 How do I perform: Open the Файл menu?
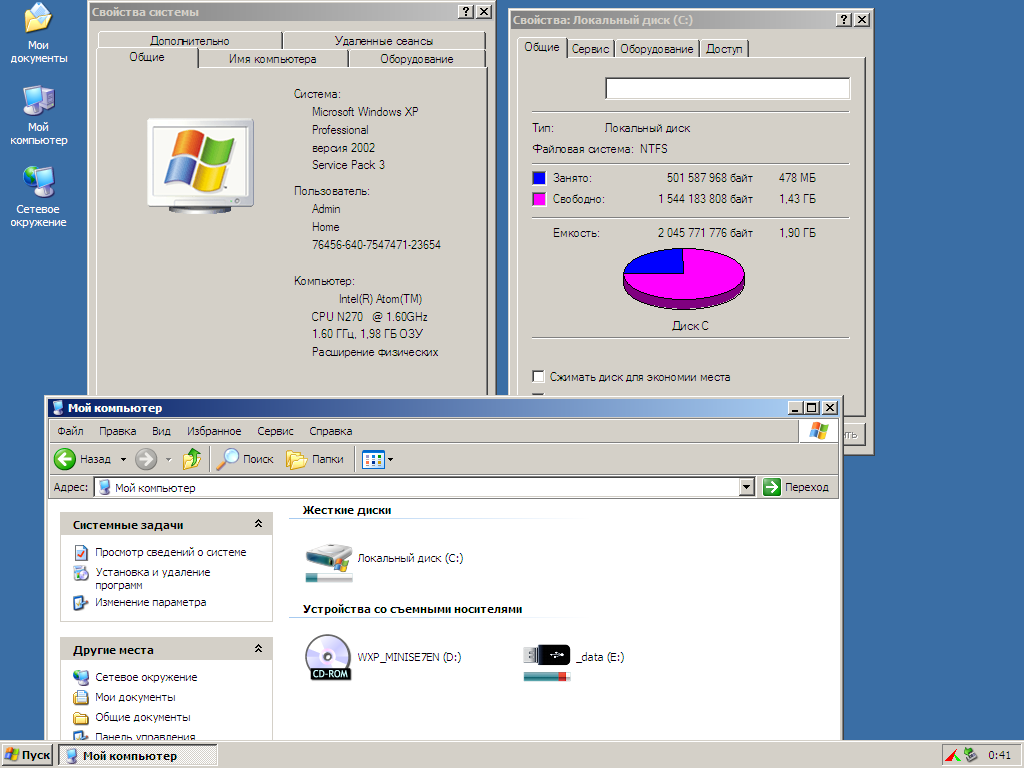70,431
